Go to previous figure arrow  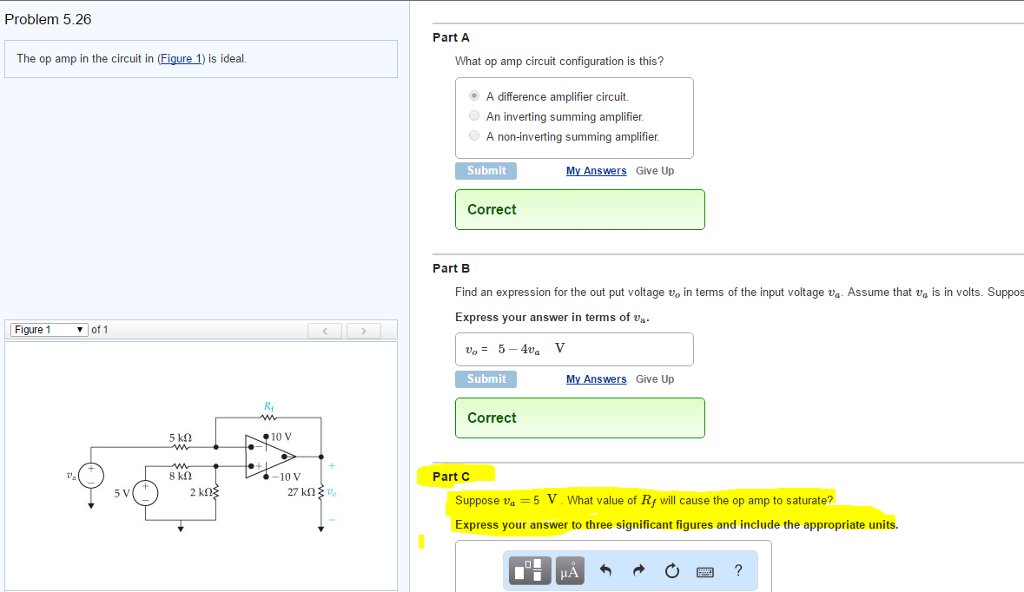pos(325,331)
